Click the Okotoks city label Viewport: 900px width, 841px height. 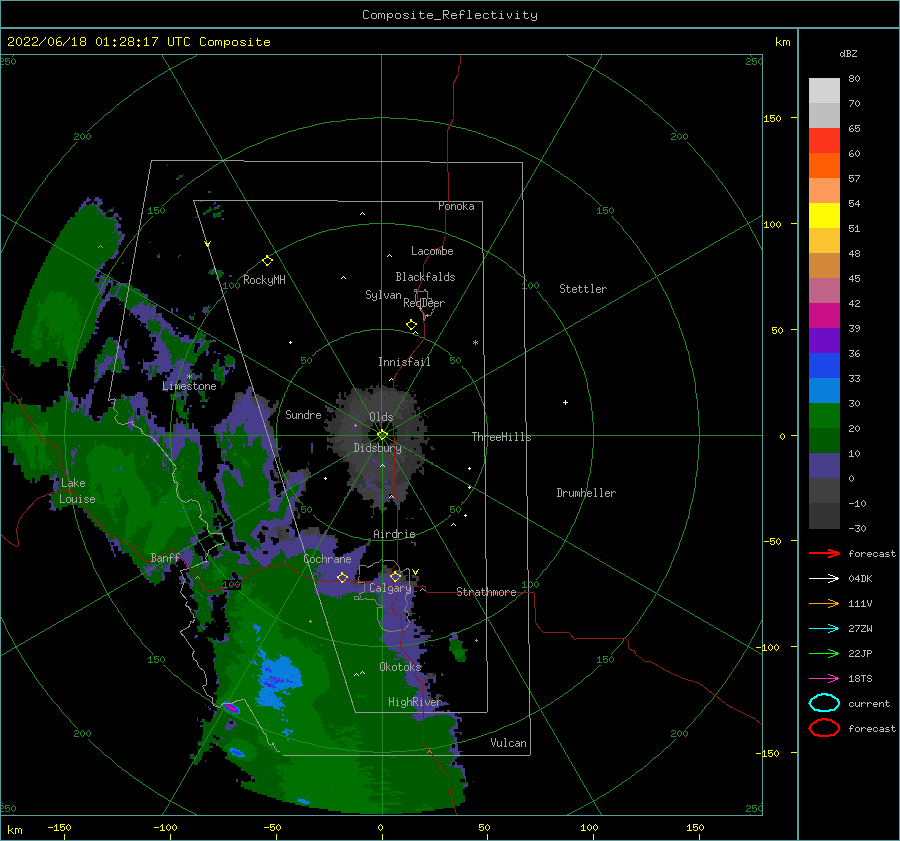point(400,666)
